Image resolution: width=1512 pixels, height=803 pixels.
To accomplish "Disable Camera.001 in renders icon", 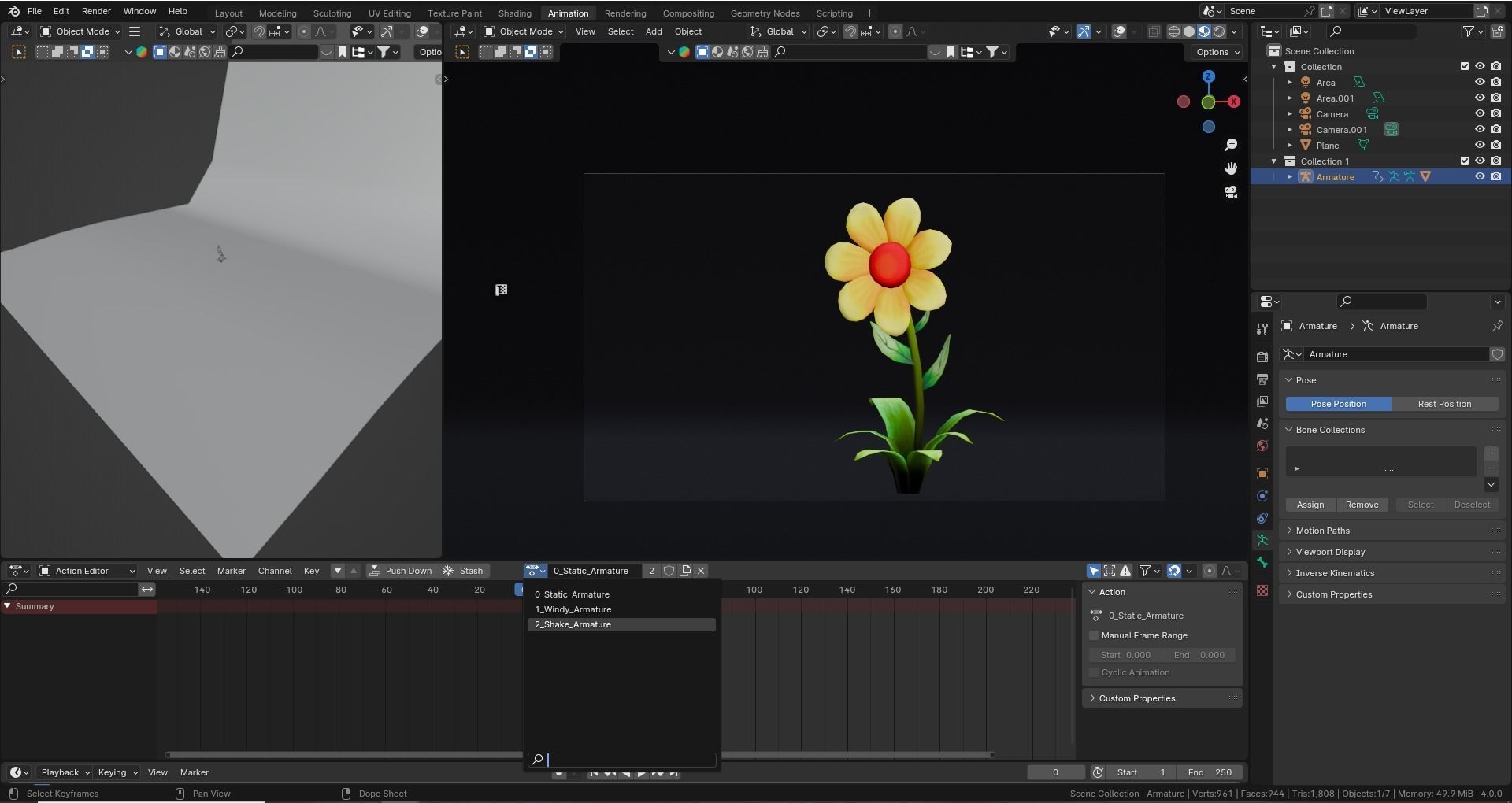I will (x=1495, y=129).
